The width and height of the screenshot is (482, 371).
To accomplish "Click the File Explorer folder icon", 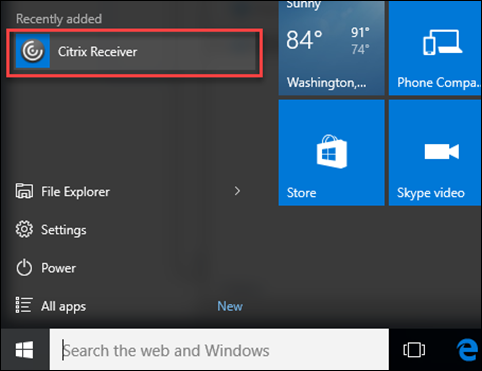I will [24, 191].
